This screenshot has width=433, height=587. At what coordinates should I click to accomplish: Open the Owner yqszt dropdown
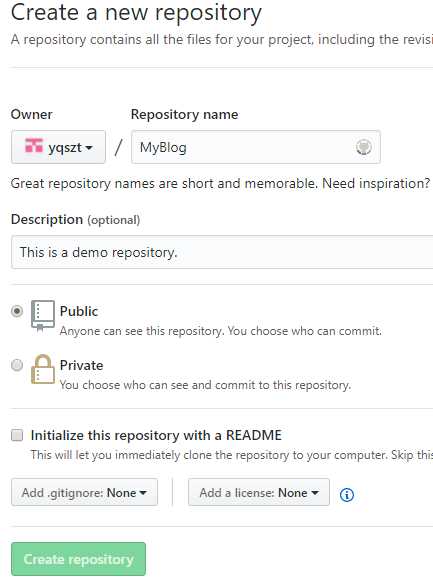coord(58,147)
